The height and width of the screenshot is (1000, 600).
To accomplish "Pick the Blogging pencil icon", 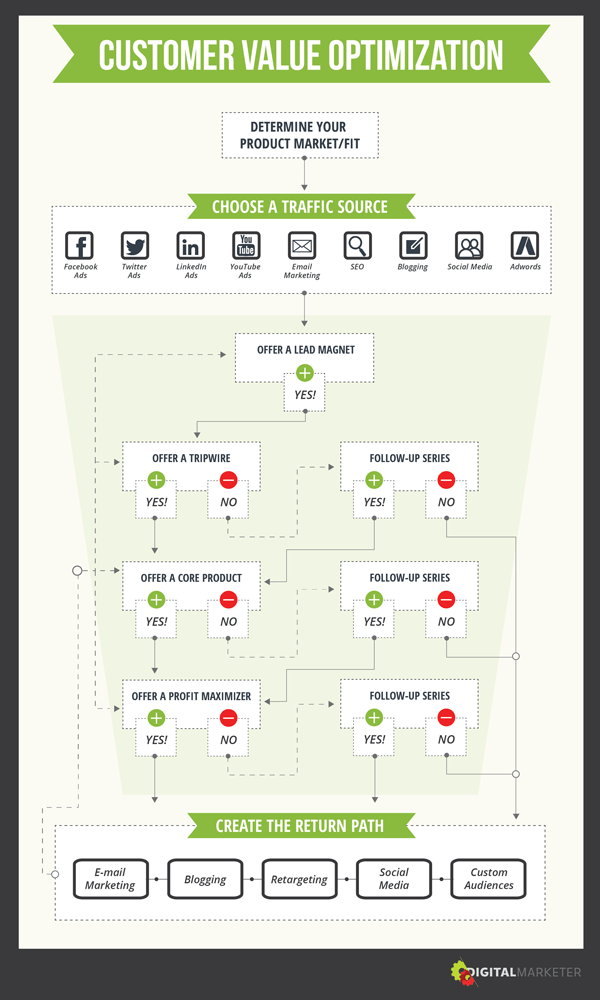I will coord(413,246).
